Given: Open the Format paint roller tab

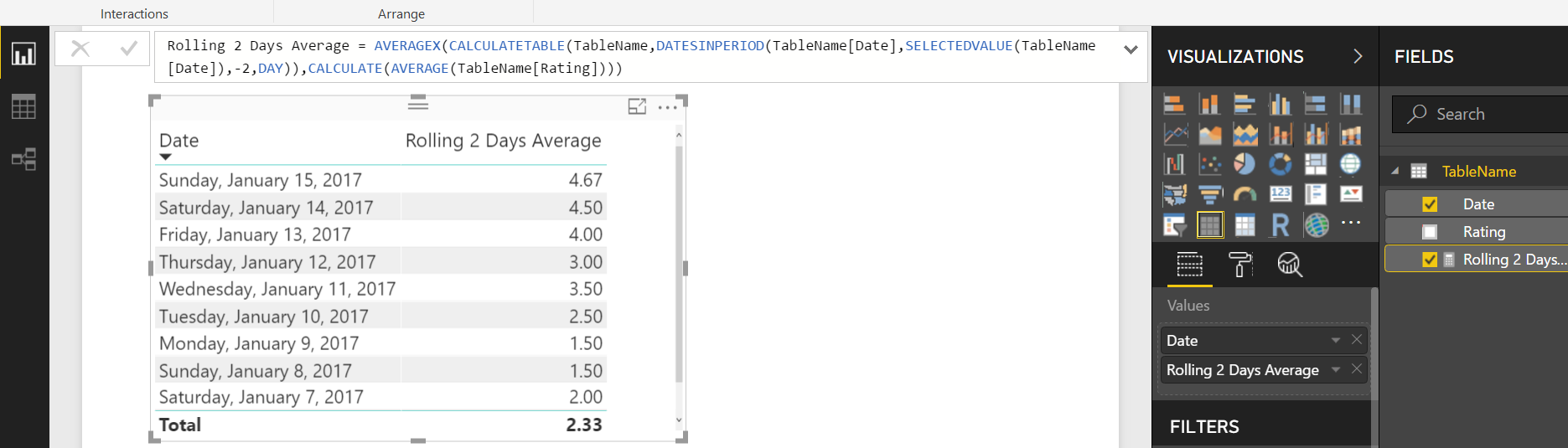Looking at the screenshot, I should (1240, 265).
